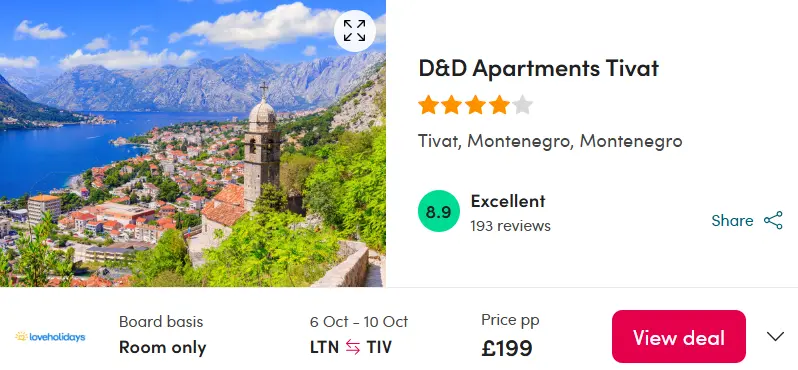Click the loveholidays provider logo
The width and height of the screenshot is (798, 370).
click(x=50, y=336)
